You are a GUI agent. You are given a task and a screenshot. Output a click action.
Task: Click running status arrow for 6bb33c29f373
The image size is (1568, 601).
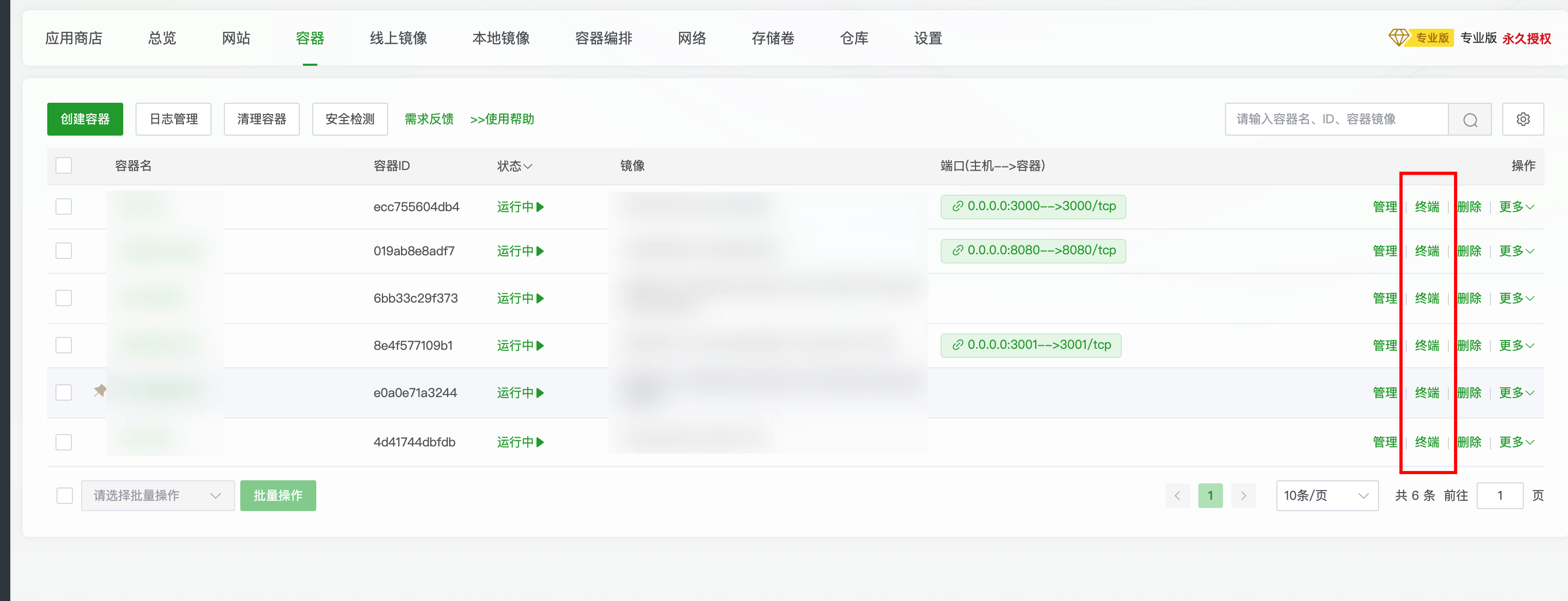click(x=540, y=298)
